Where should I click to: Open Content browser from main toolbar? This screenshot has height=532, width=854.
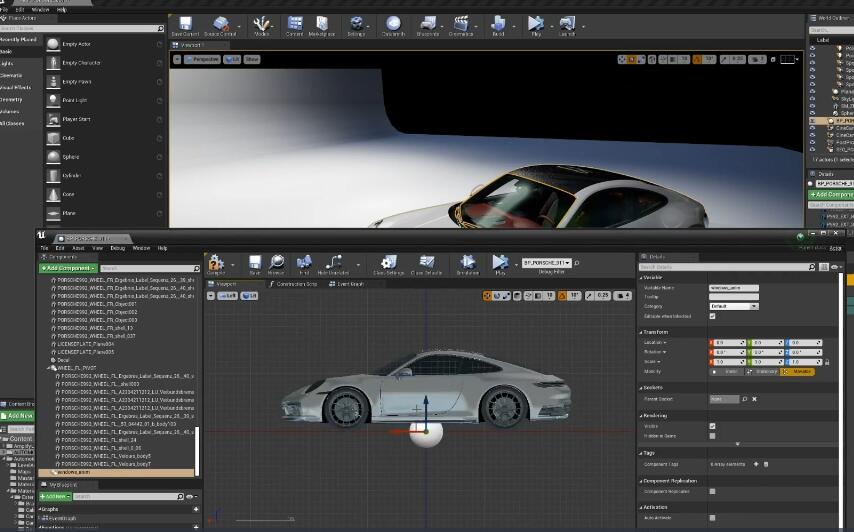click(295, 26)
